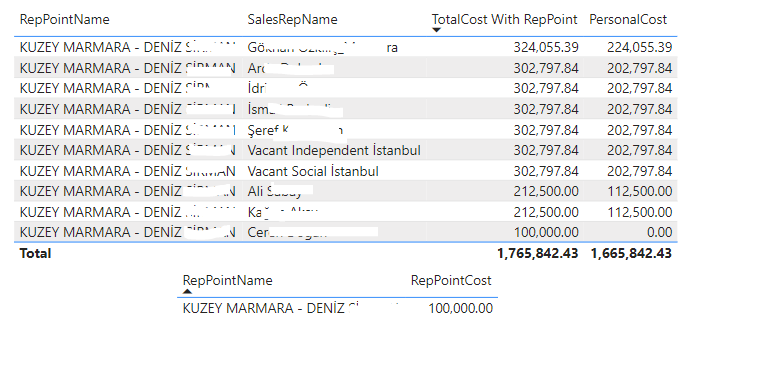Sort by the SalesRepName column header
Viewport: 771px width, 375px height.
coord(293,20)
